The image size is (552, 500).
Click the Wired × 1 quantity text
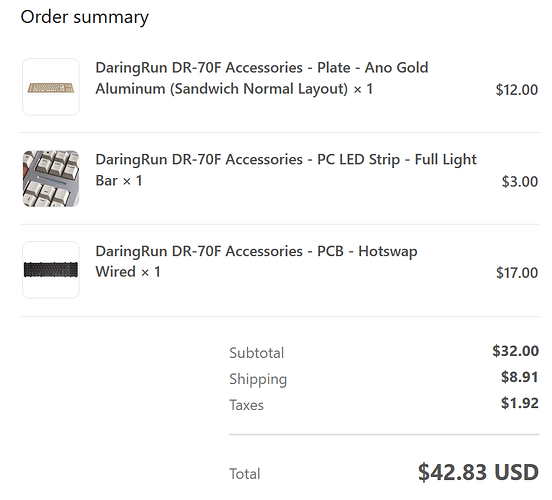[128, 272]
